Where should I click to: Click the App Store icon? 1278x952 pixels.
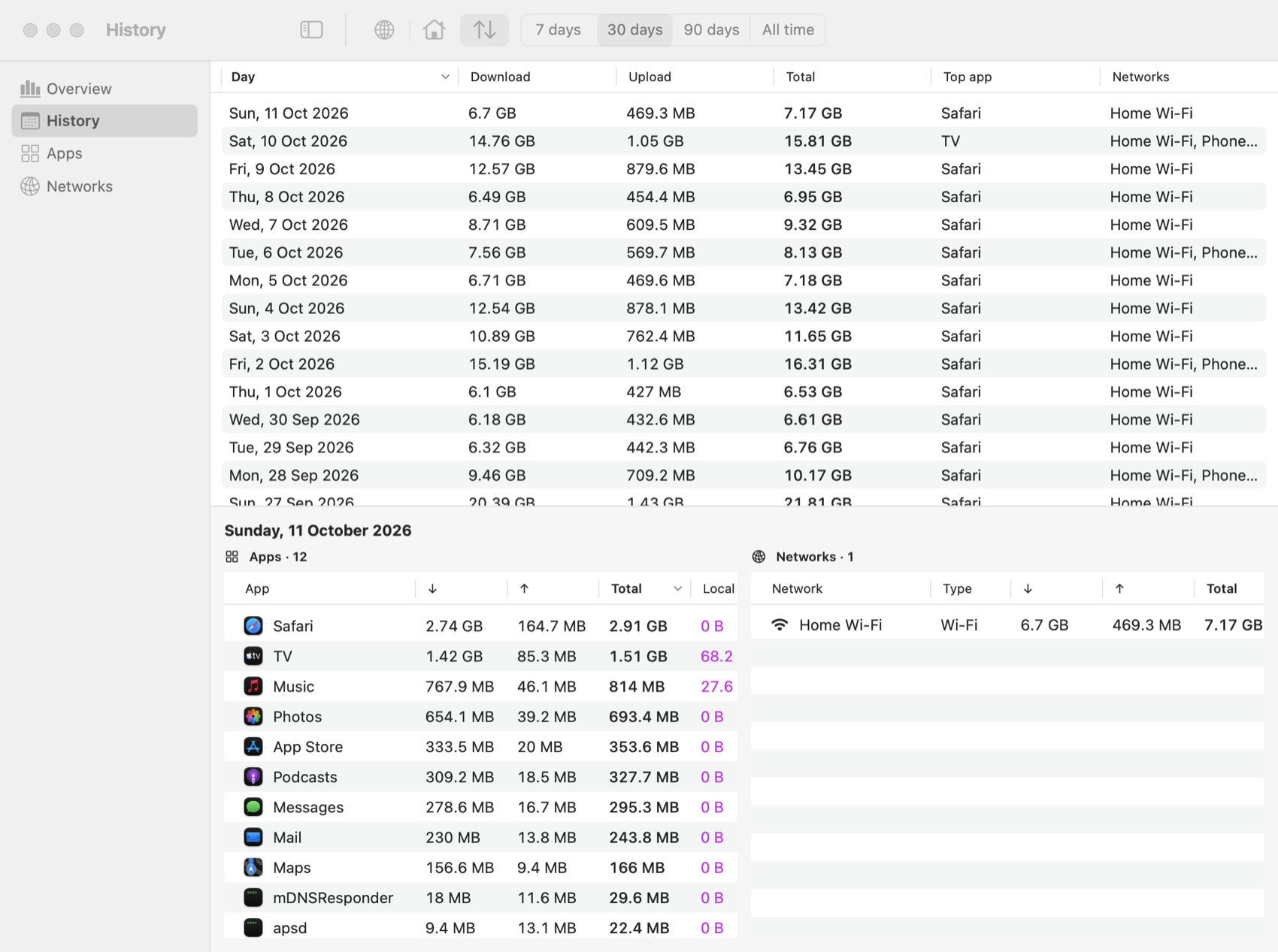pyautogui.click(x=253, y=747)
